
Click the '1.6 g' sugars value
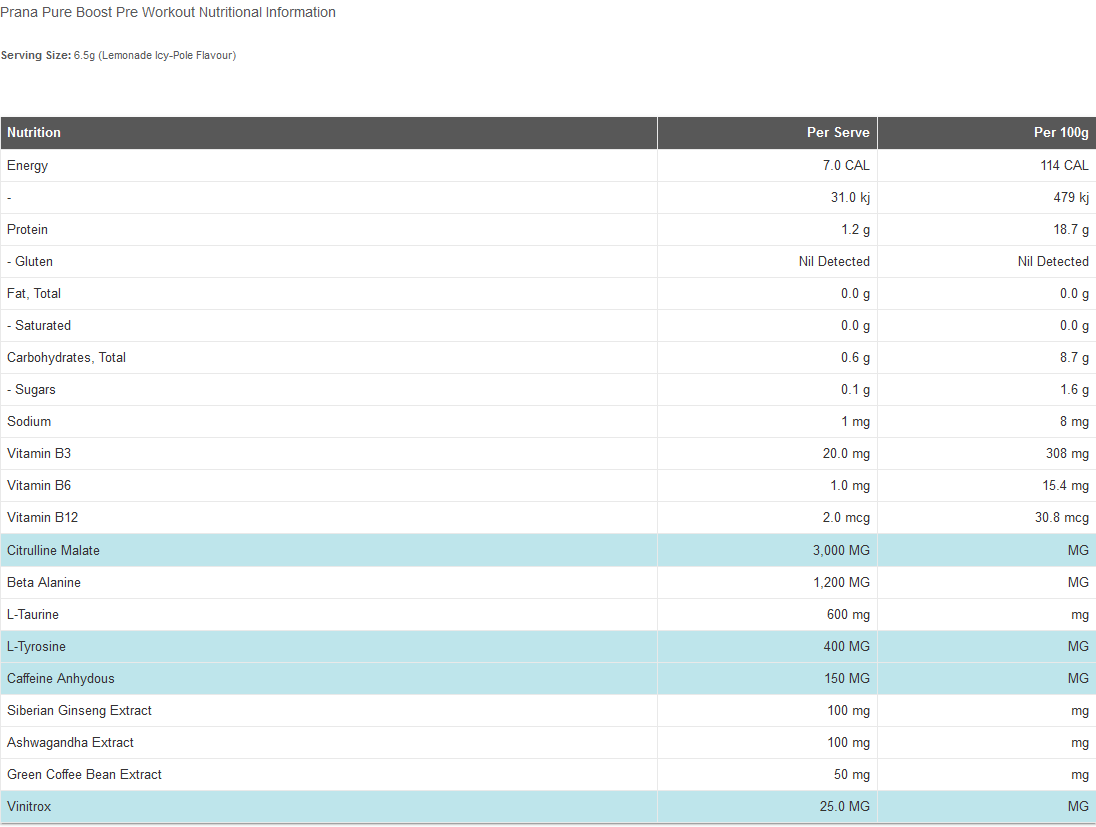[x=1074, y=390]
